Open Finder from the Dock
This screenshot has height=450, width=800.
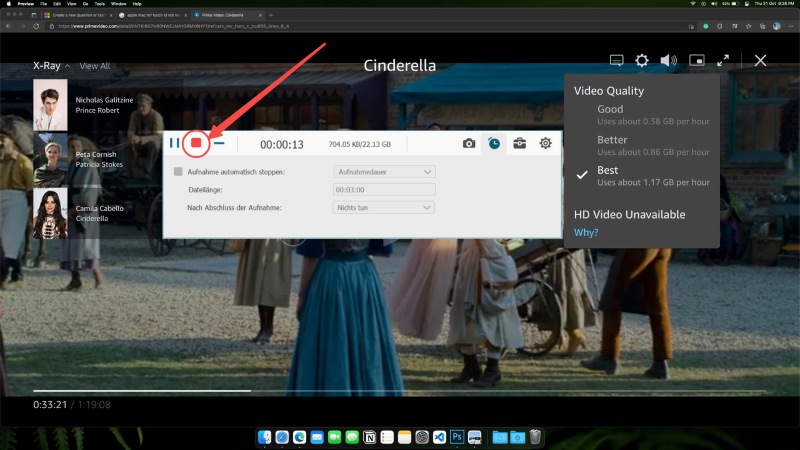click(x=264, y=437)
